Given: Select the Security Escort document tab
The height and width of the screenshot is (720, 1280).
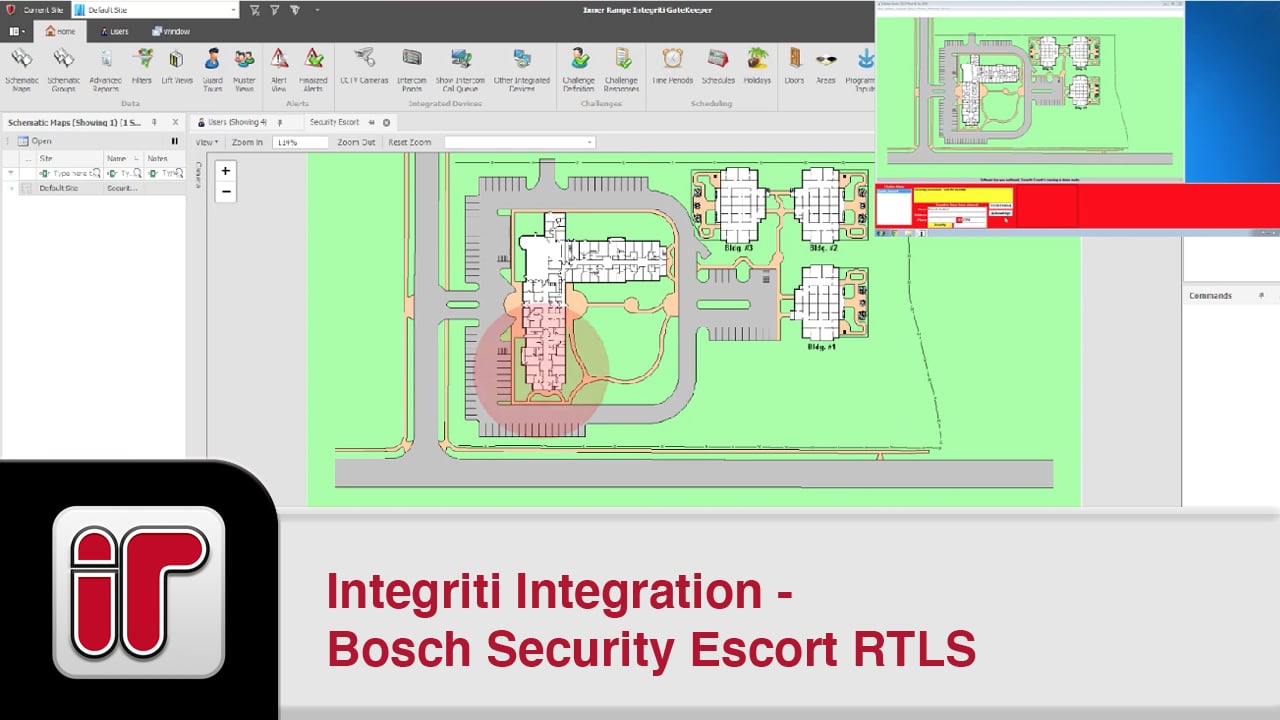Looking at the screenshot, I should pyautogui.click(x=334, y=122).
